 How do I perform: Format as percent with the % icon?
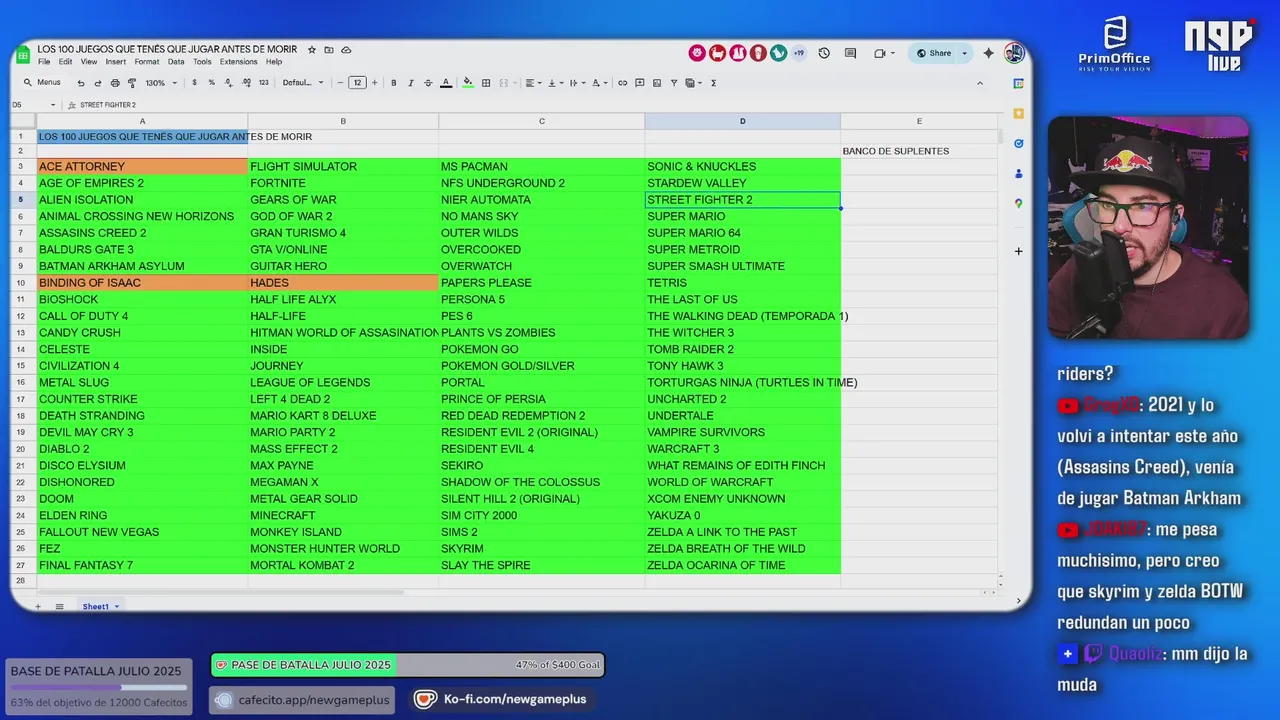point(211,83)
